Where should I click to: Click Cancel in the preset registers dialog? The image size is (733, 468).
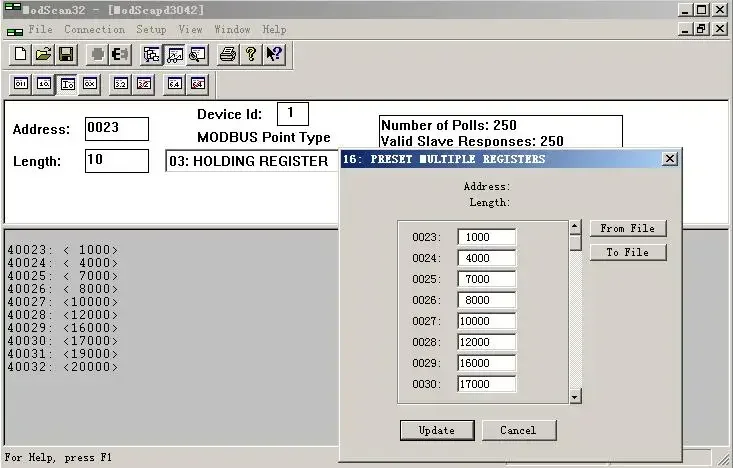click(x=518, y=430)
